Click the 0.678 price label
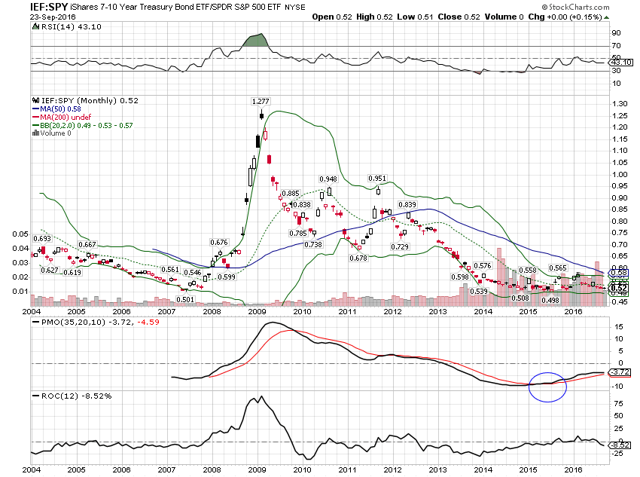 (x=358, y=258)
